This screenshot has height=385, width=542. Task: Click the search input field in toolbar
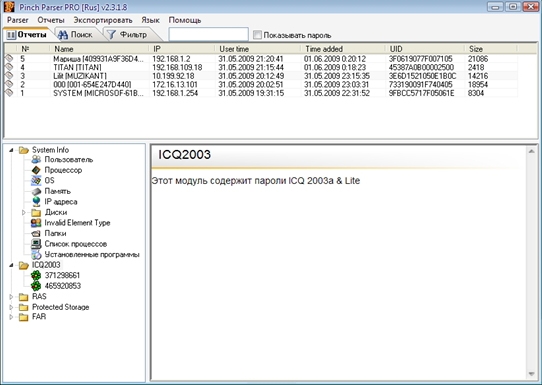[x=208, y=34]
